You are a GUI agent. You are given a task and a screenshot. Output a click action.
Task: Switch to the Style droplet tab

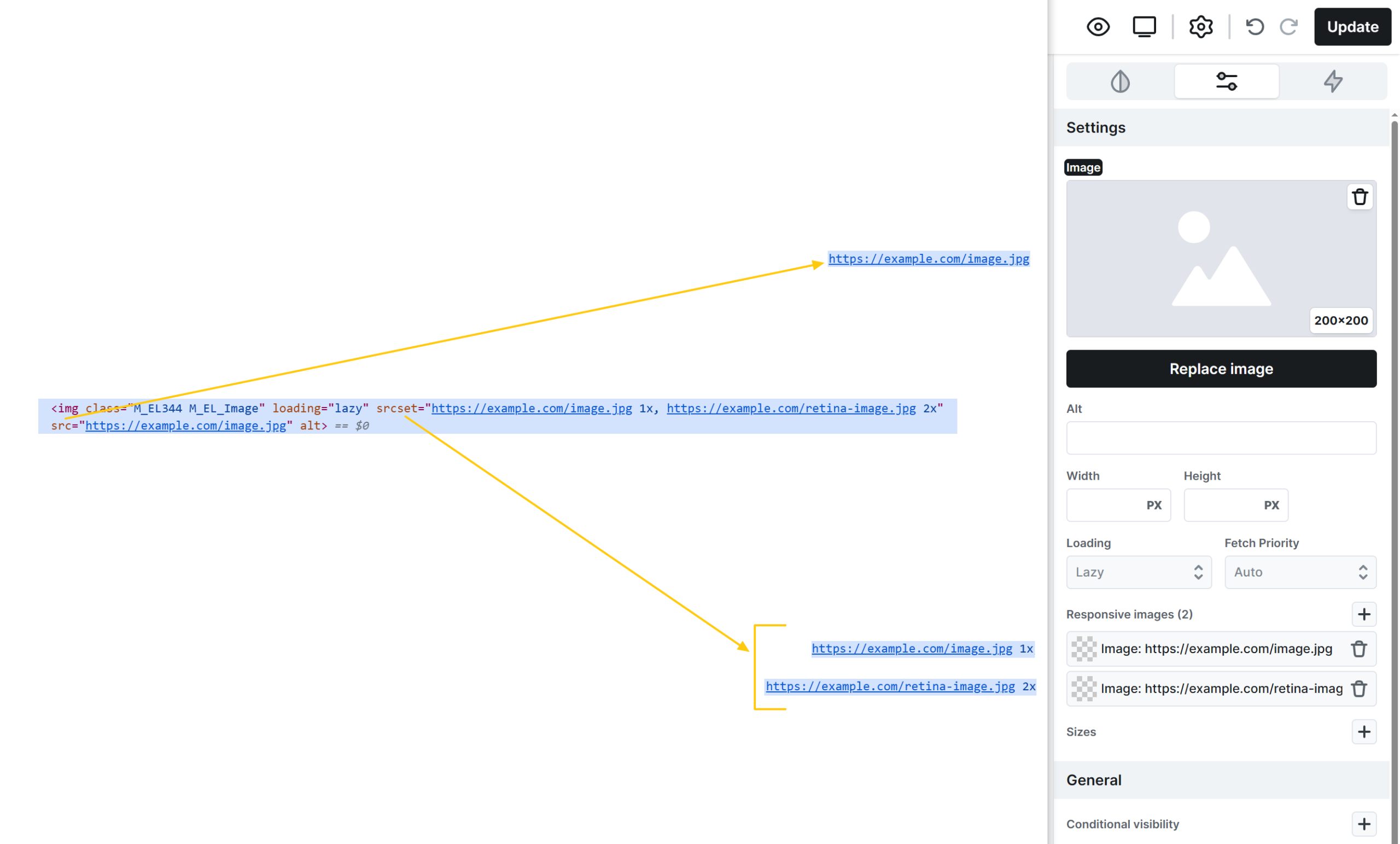click(x=1120, y=82)
